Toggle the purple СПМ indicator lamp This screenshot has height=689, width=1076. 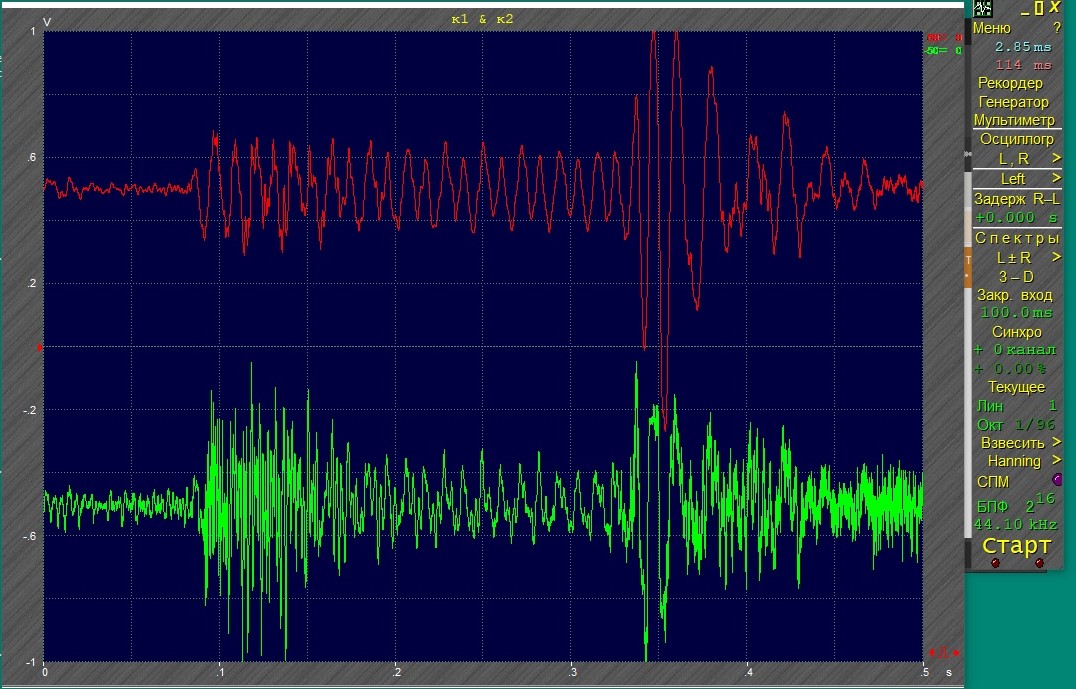[x=1057, y=478]
